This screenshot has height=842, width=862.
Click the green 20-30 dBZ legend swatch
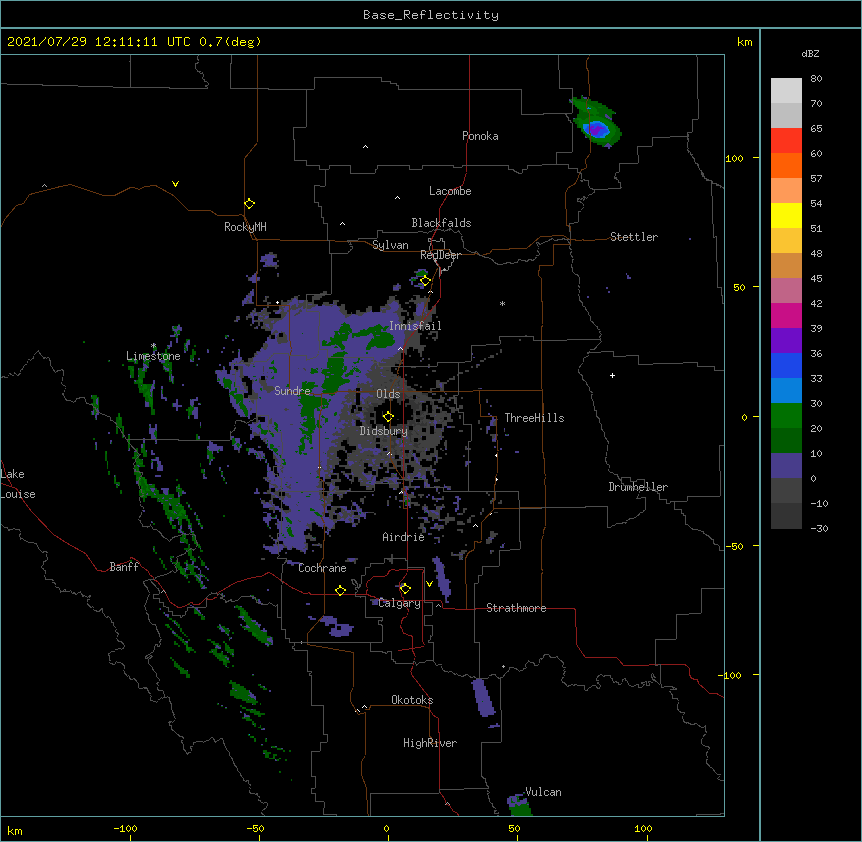[x=786, y=416]
